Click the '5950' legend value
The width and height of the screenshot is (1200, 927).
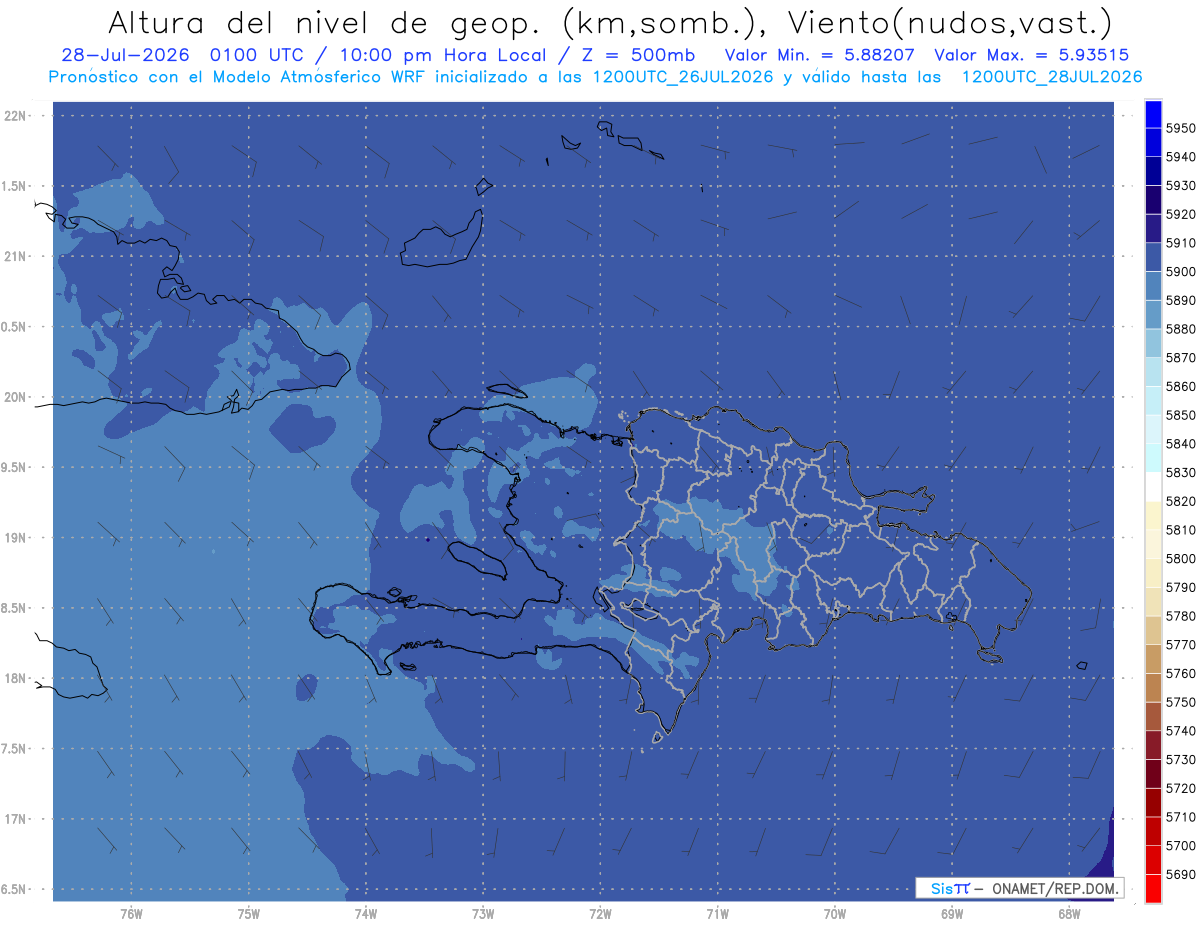1180,128
